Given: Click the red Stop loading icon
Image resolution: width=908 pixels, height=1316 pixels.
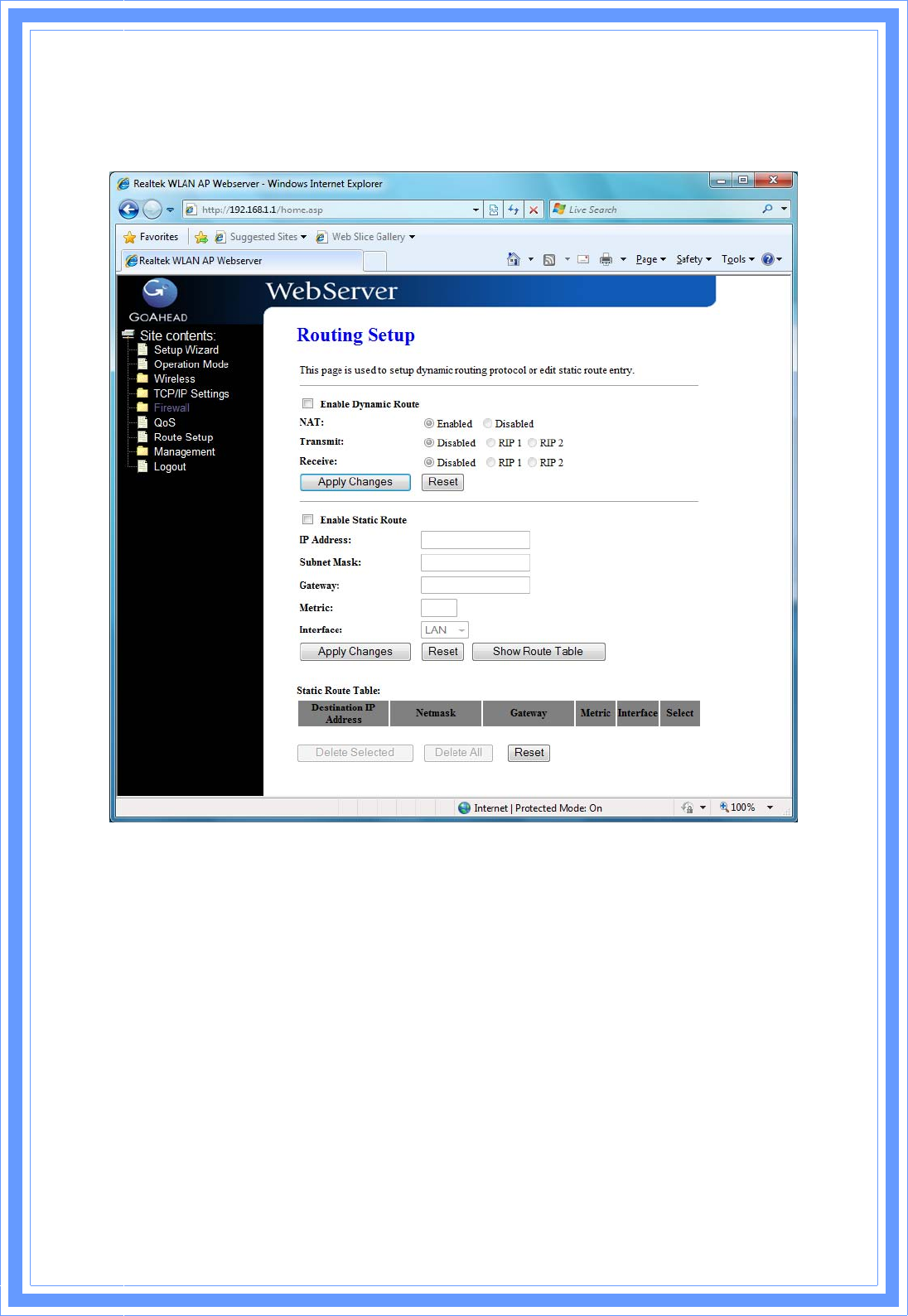Looking at the screenshot, I should [534, 210].
